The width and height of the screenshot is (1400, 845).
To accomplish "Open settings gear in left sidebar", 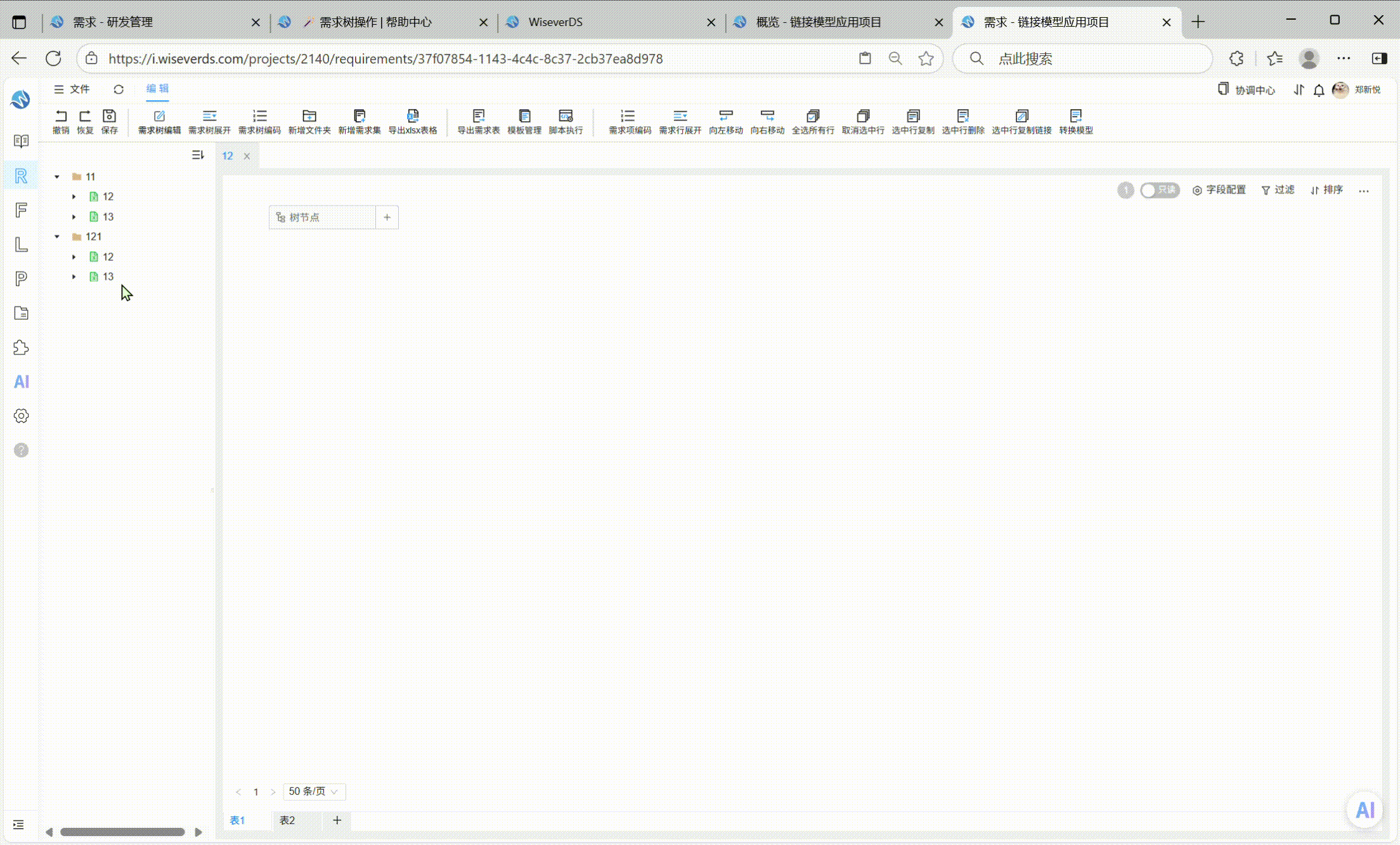I will 21,416.
